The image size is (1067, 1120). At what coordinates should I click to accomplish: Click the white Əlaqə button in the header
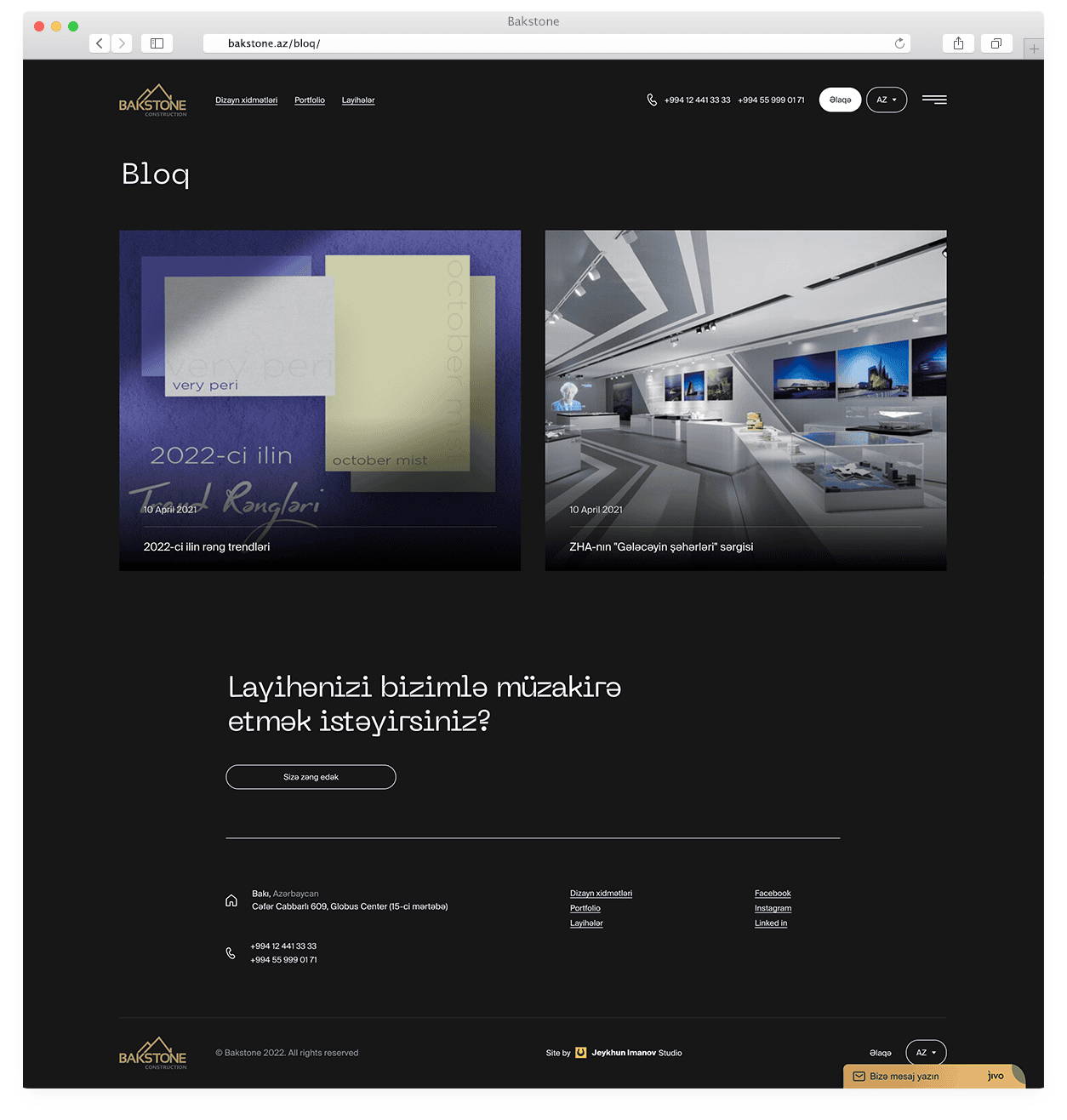(840, 100)
